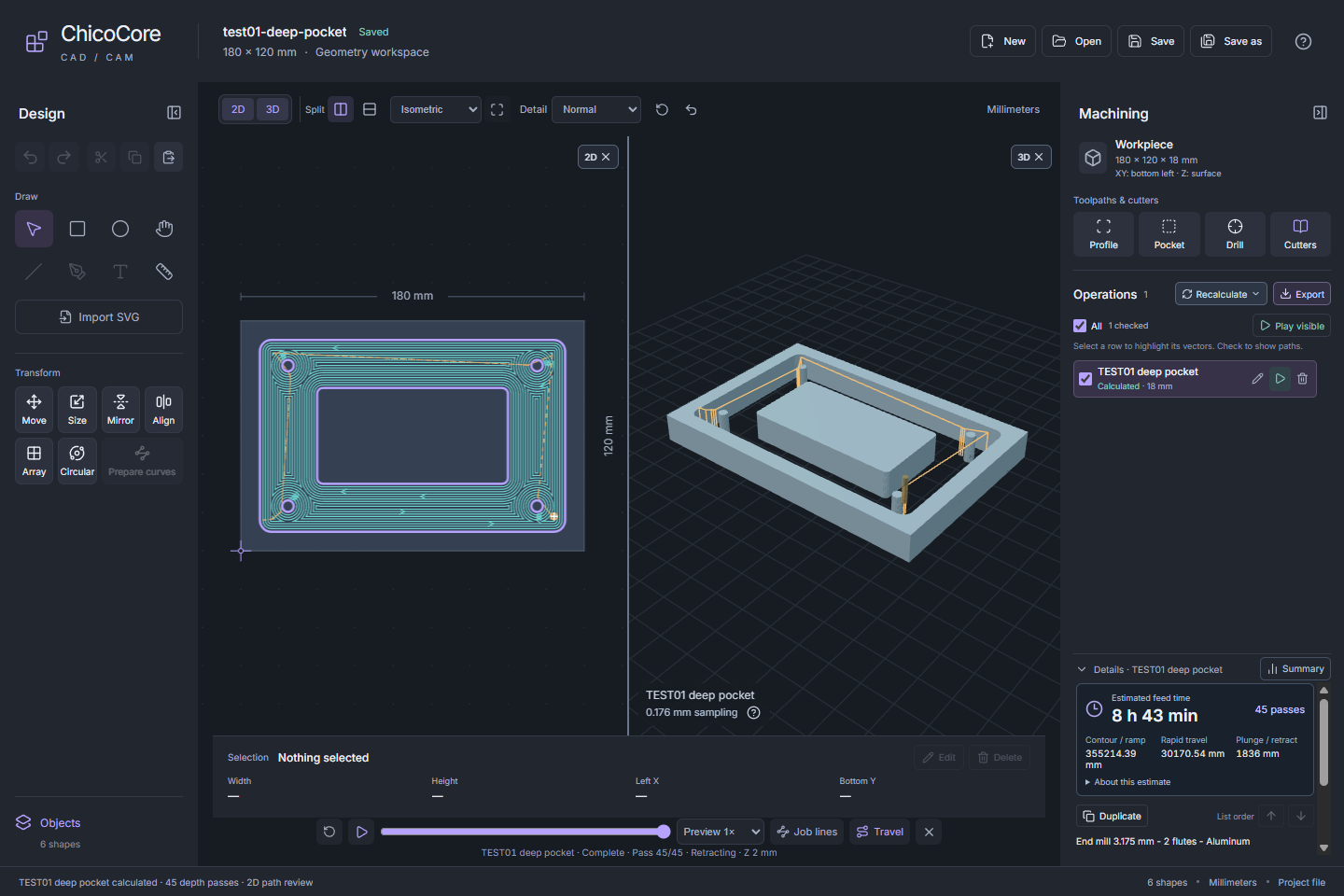
Task: Uncheck the TEST01 deep pocket checkbox
Action: (1085, 379)
